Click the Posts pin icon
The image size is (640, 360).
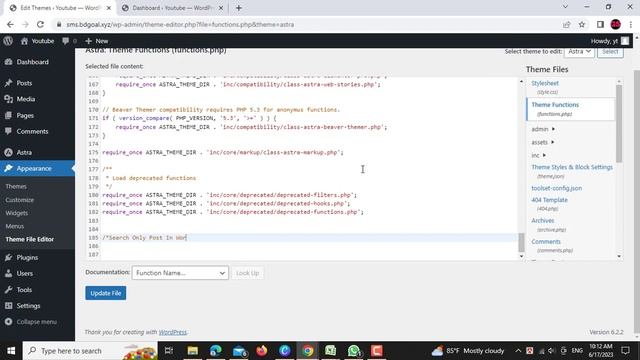point(9,83)
